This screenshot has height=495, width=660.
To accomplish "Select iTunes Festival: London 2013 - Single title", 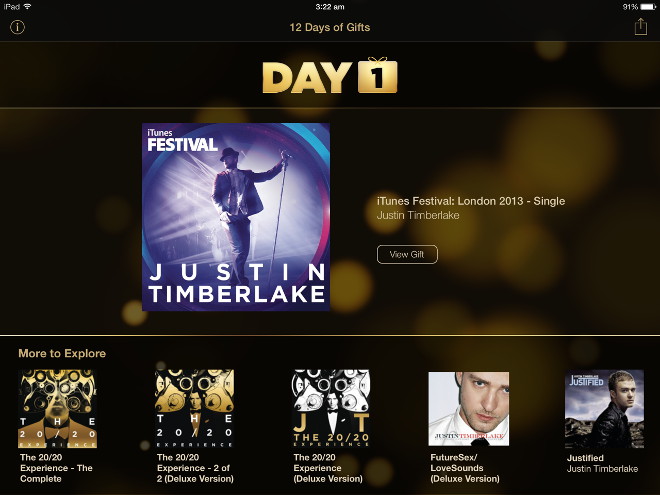I will 471,201.
